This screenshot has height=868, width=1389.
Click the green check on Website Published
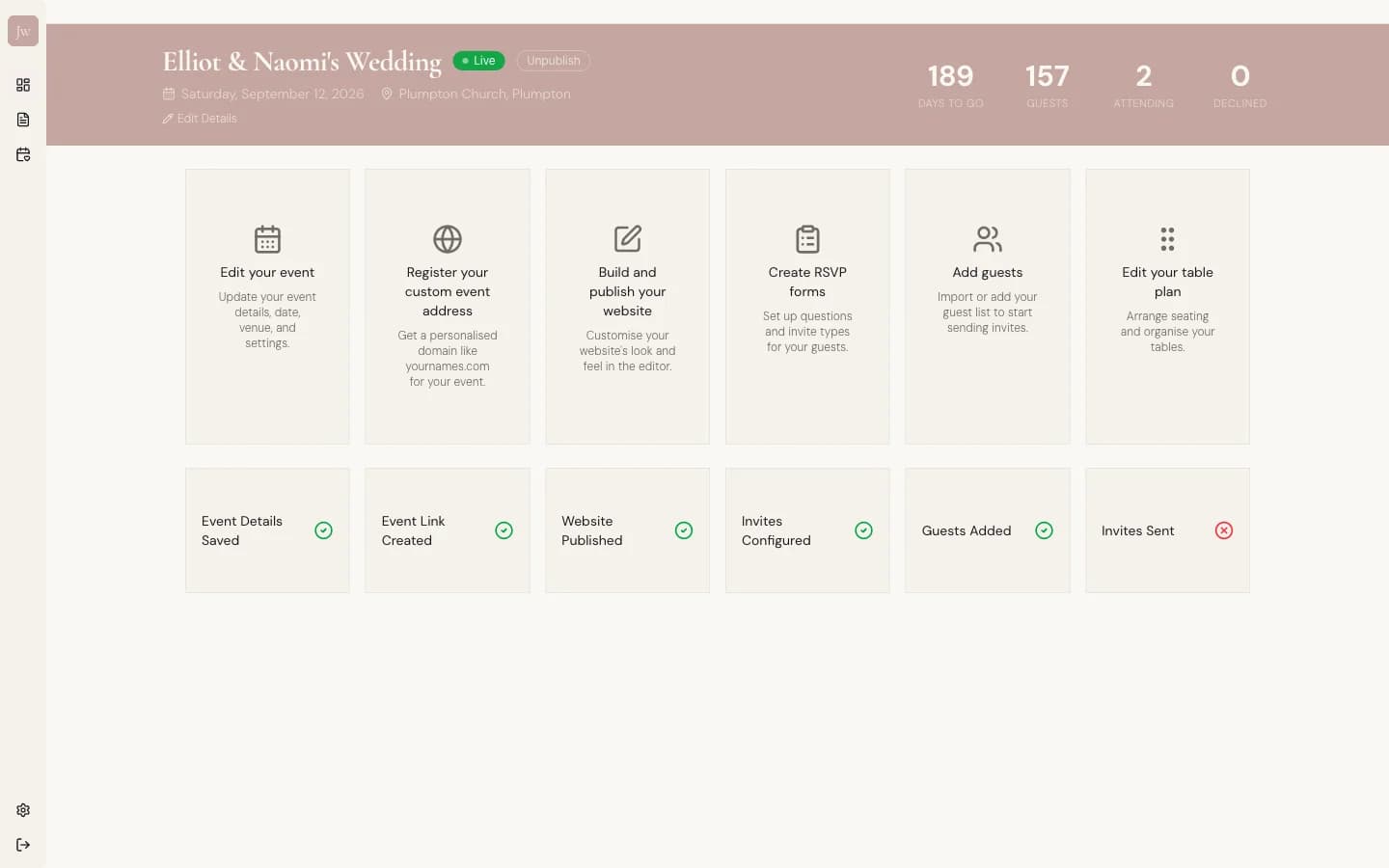pos(684,530)
